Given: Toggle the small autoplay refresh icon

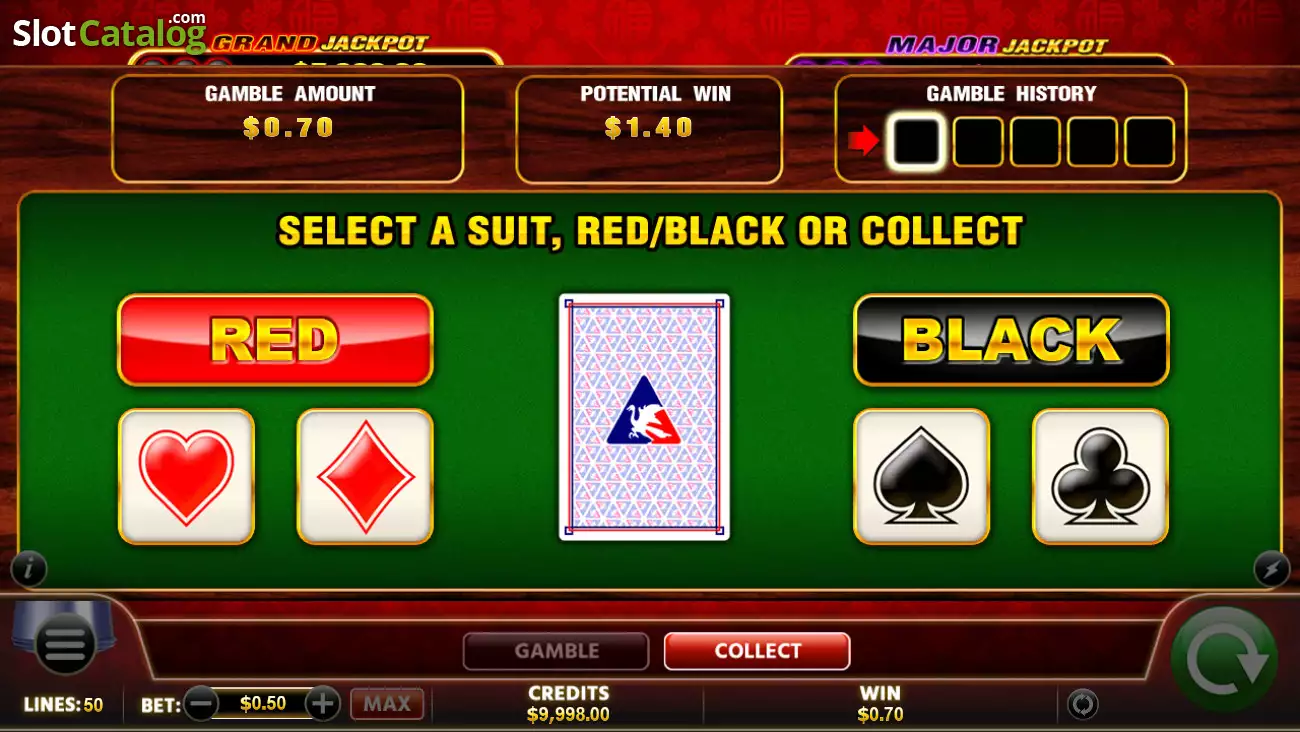Looking at the screenshot, I should point(1082,704).
